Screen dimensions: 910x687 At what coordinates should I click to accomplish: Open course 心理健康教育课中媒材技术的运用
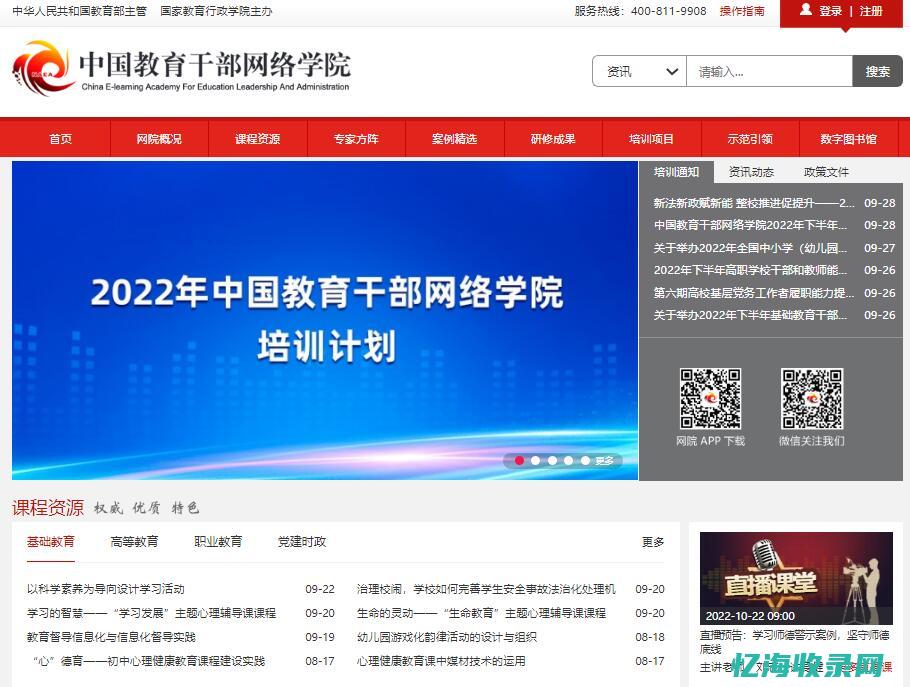441,661
